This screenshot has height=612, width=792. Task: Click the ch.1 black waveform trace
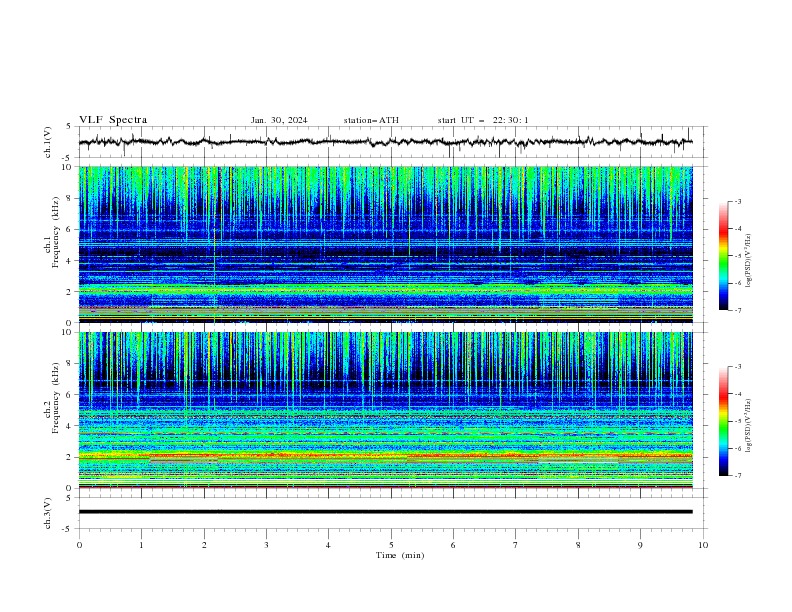[385, 142]
